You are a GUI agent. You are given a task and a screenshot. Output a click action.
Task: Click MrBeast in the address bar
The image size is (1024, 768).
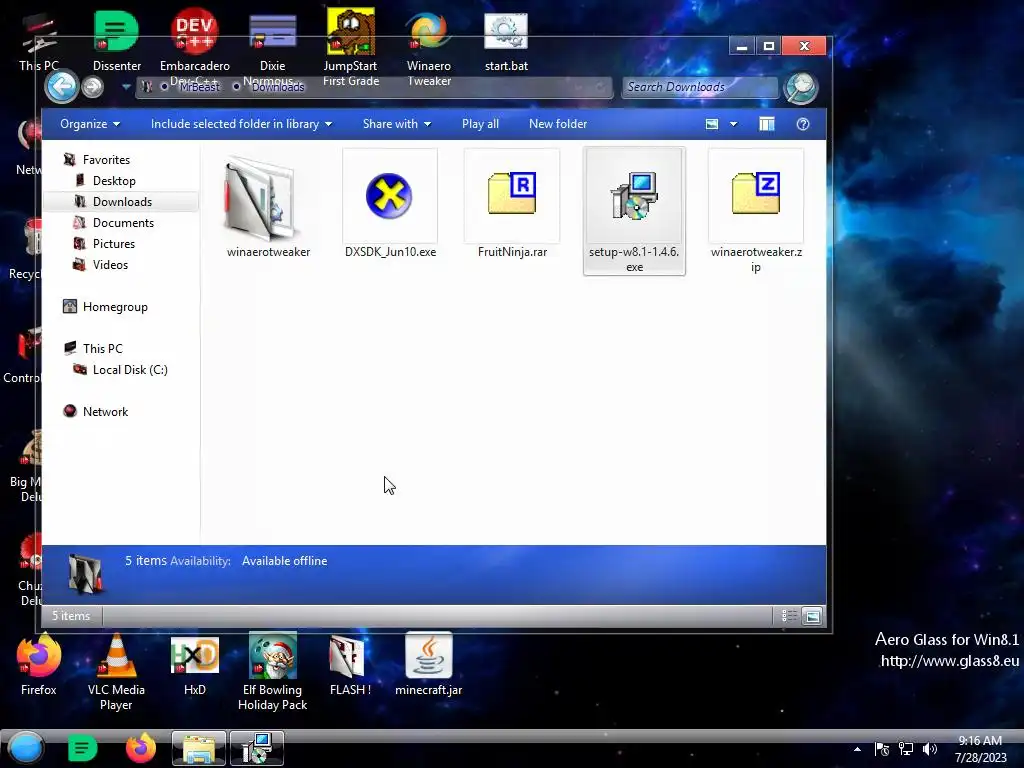(x=200, y=87)
